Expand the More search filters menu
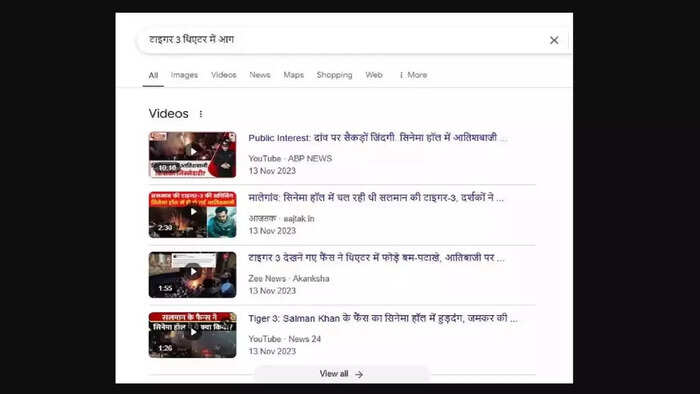 tap(413, 75)
